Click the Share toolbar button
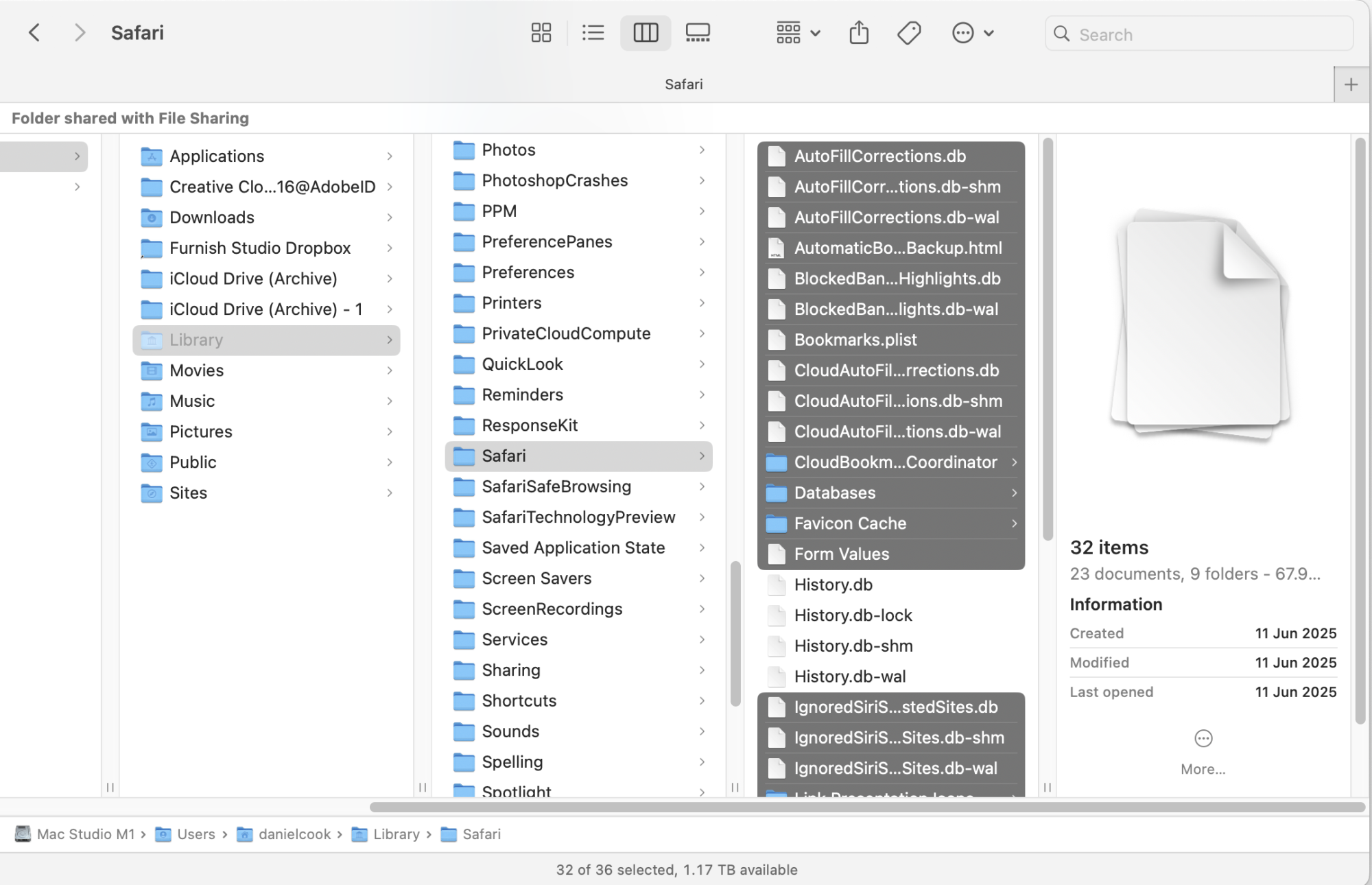The width and height of the screenshot is (1372, 885). (858, 33)
